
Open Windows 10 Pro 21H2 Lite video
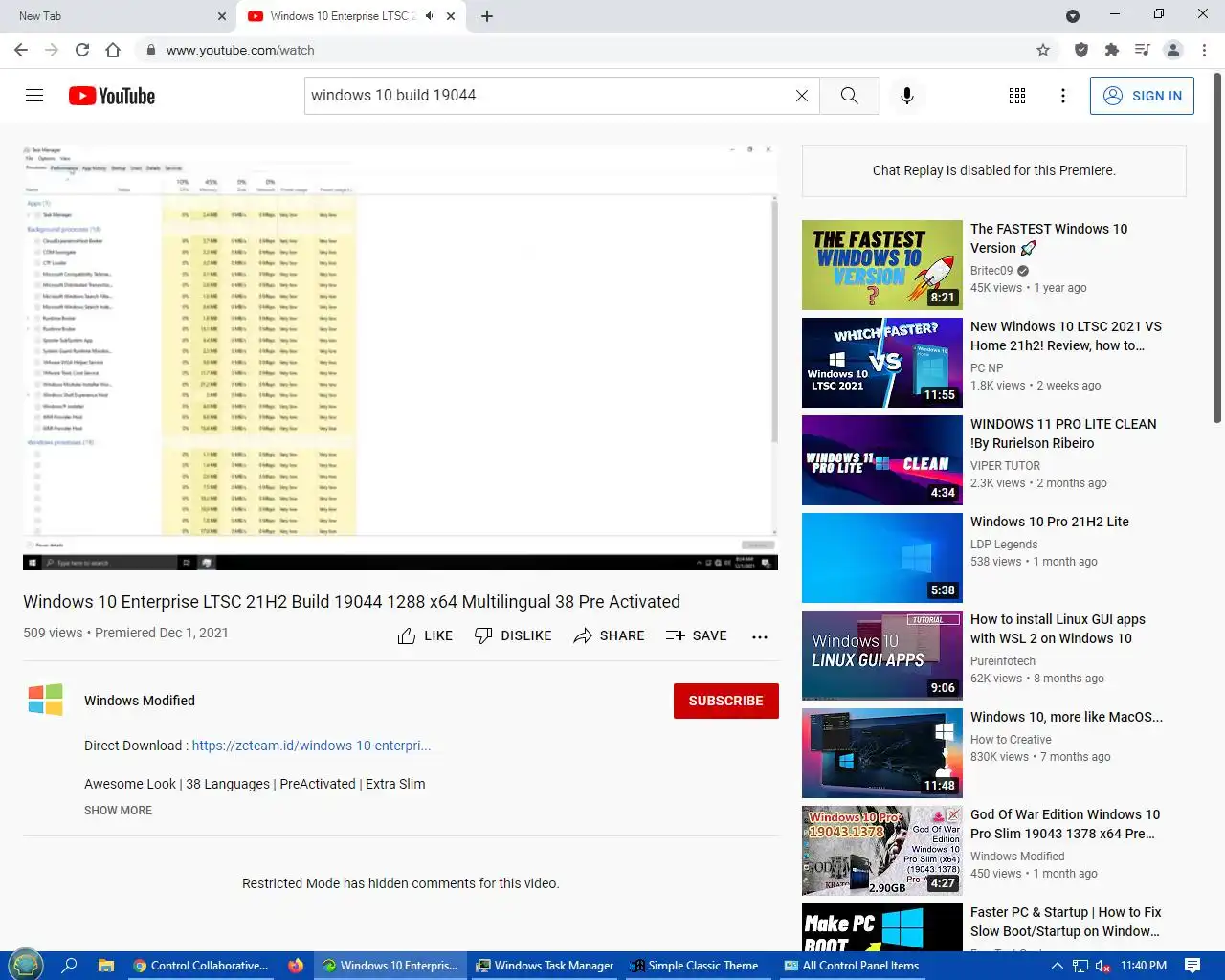tap(1050, 522)
